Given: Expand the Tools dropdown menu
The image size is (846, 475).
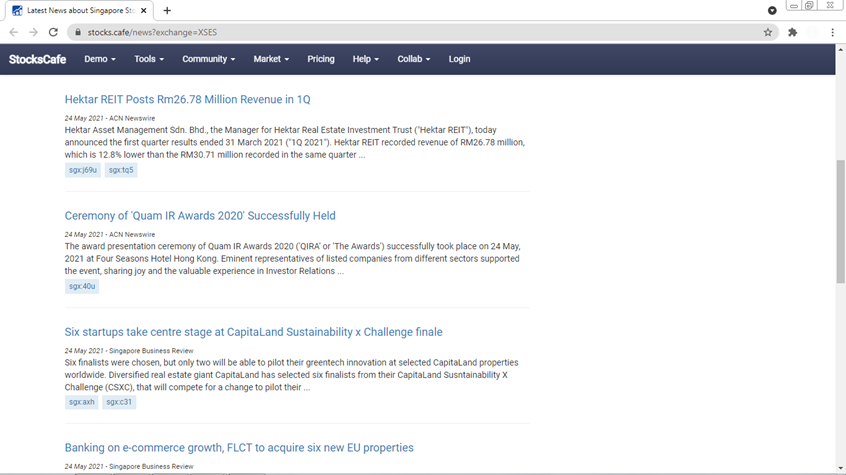Looking at the screenshot, I should pyautogui.click(x=149, y=59).
